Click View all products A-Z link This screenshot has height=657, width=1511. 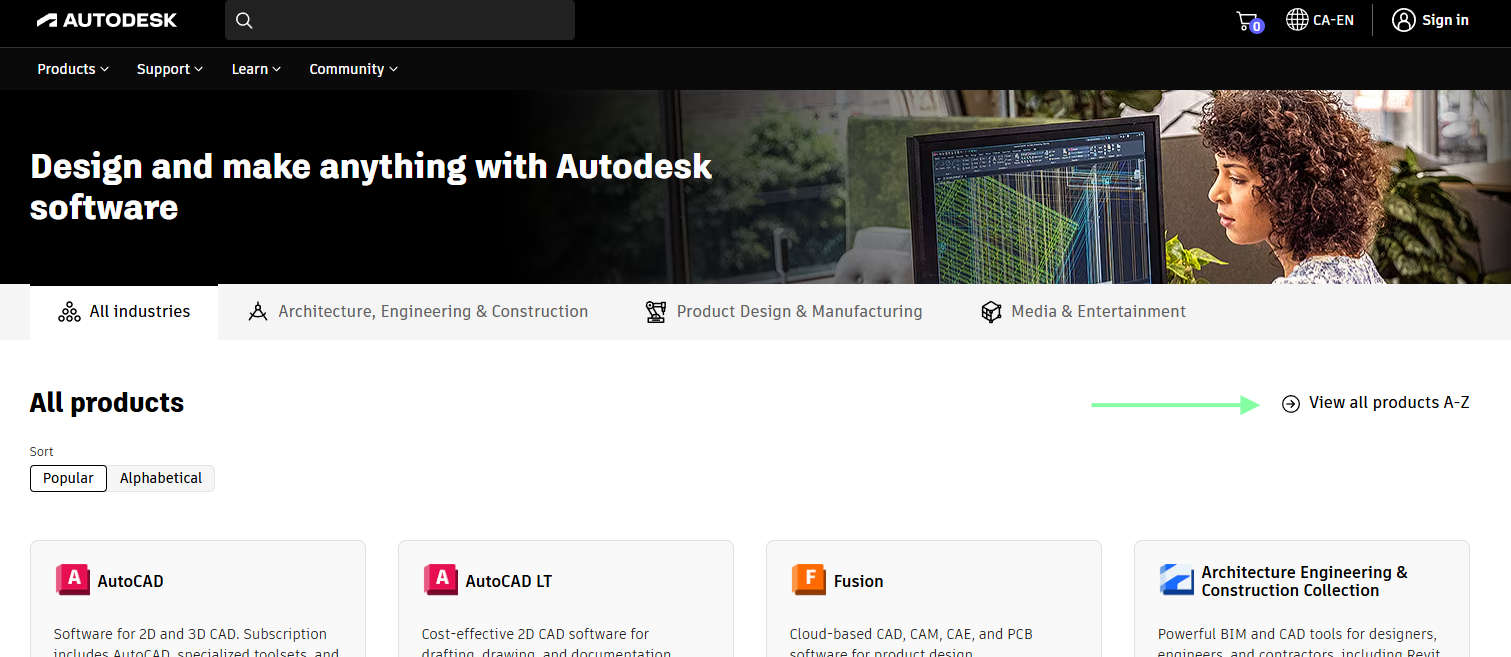[x=1376, y=403]
